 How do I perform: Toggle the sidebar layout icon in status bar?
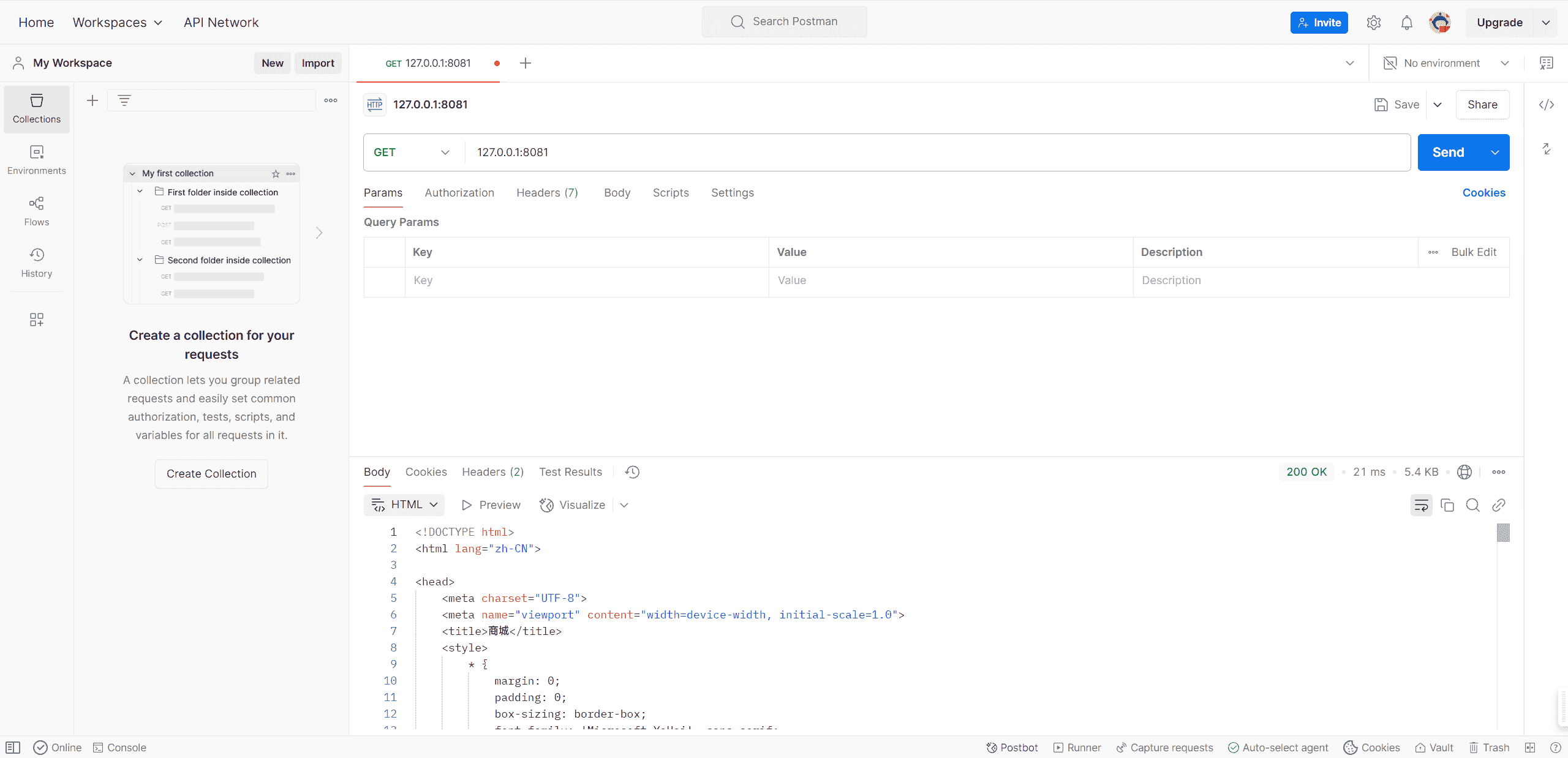[x=13, y=748]
